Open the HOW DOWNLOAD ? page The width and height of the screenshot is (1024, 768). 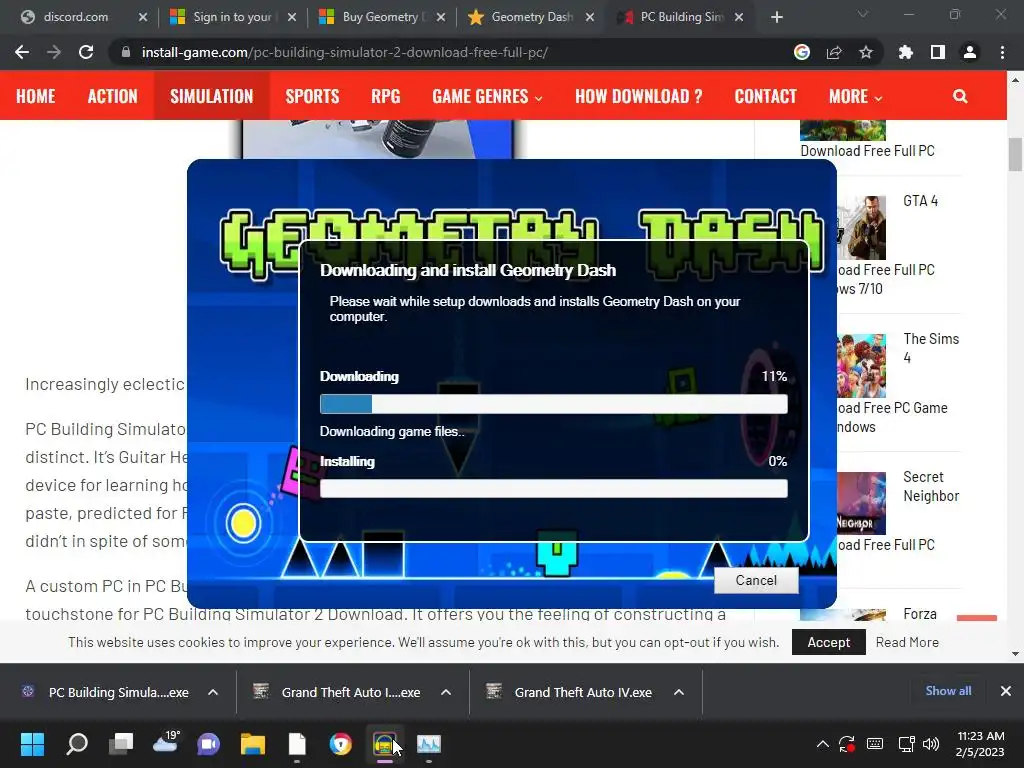click(x=639, y=97)
